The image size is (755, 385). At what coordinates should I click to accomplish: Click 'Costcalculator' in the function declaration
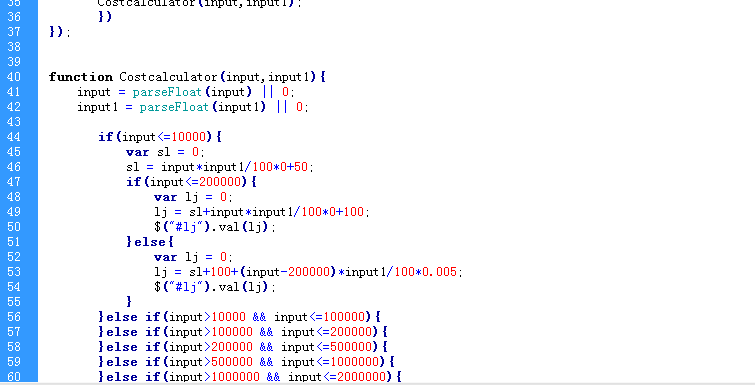tap(168, 77)
